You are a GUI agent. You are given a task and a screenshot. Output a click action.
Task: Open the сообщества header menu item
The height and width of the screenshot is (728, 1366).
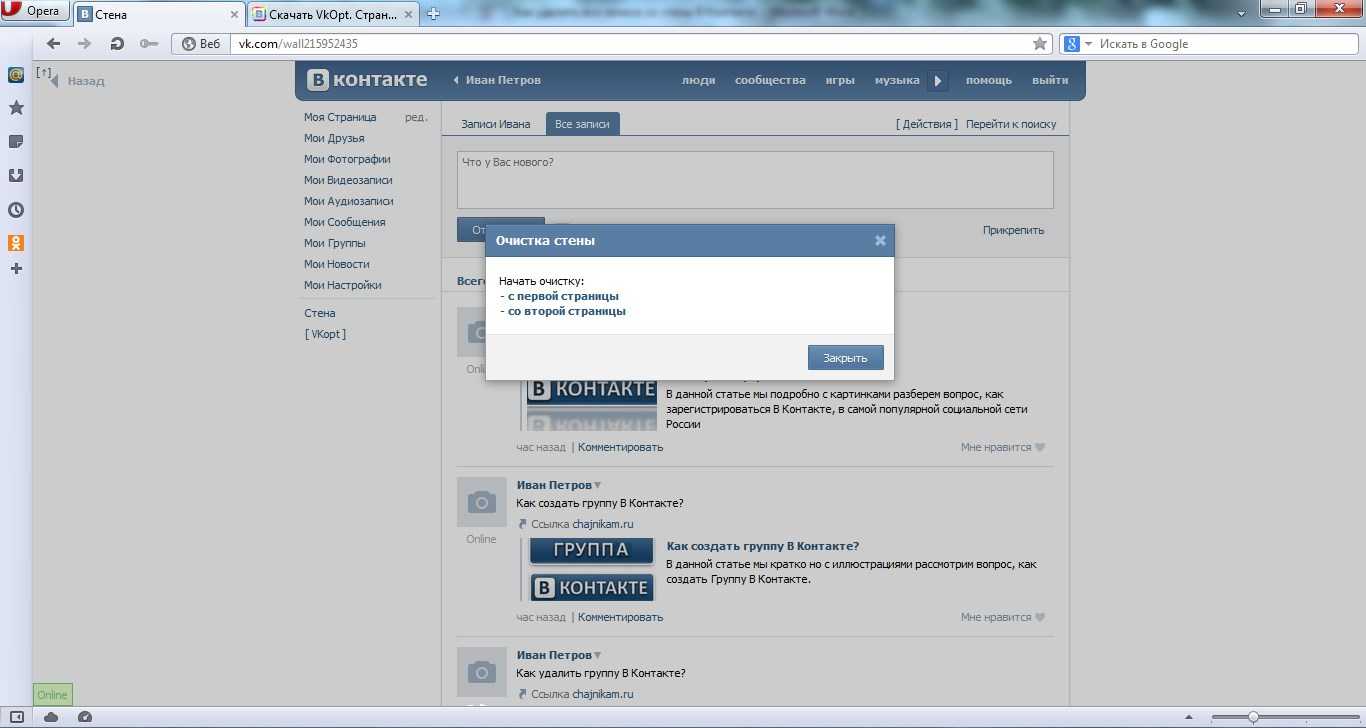point(770,80)
